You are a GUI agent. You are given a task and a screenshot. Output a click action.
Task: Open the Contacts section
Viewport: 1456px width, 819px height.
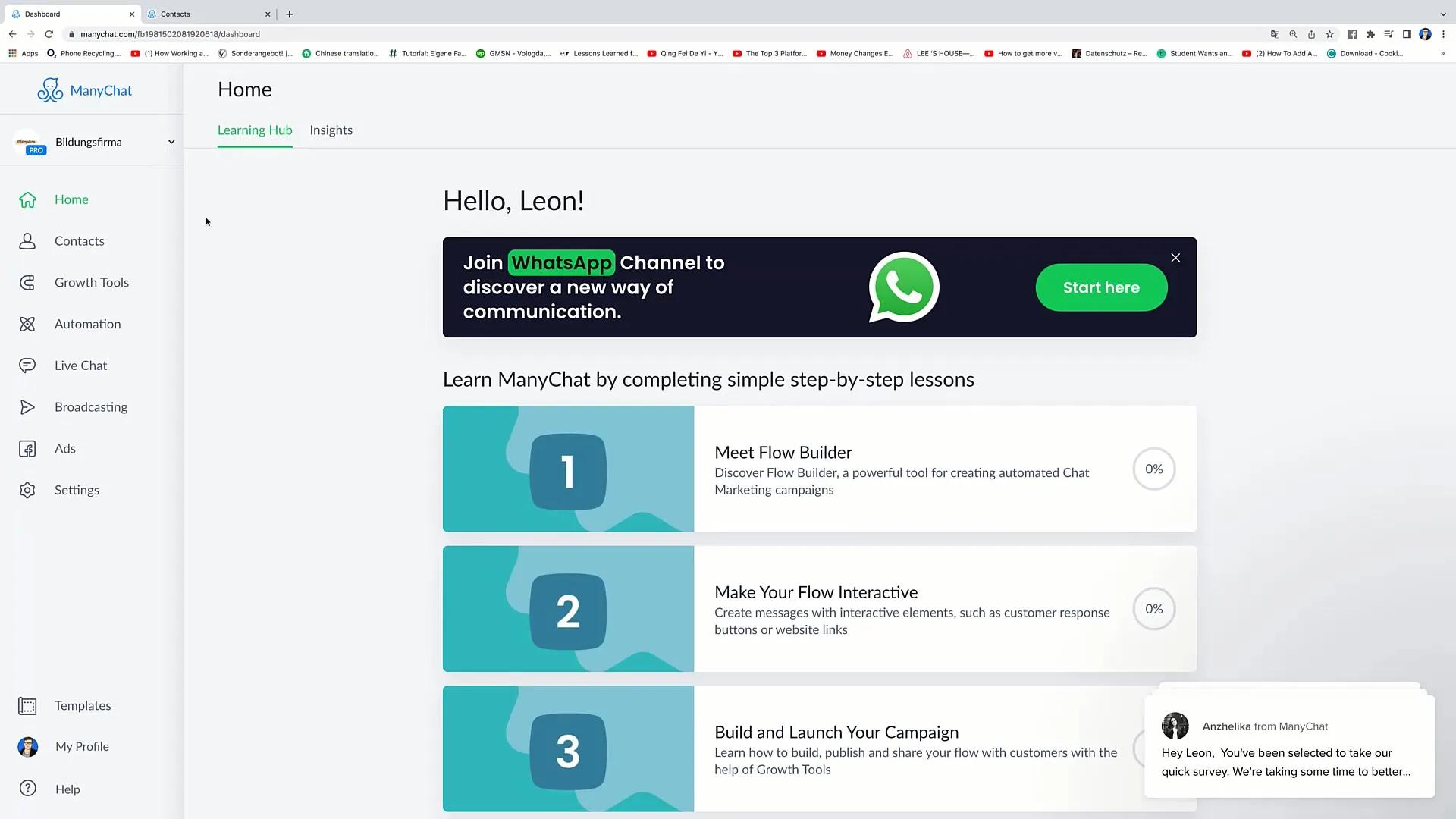pos(79,240)
